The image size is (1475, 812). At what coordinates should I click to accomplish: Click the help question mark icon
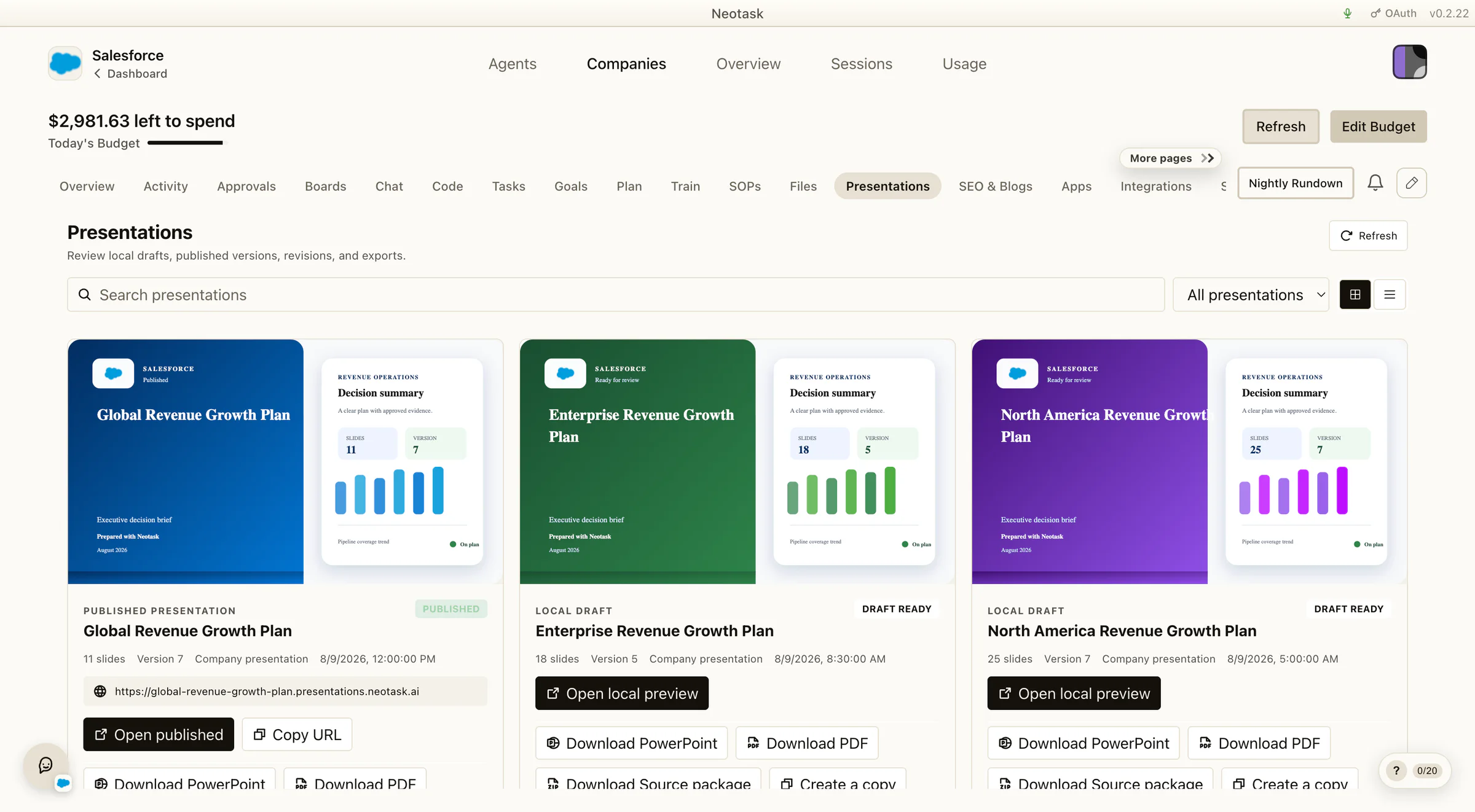[x=1396, y=771]
